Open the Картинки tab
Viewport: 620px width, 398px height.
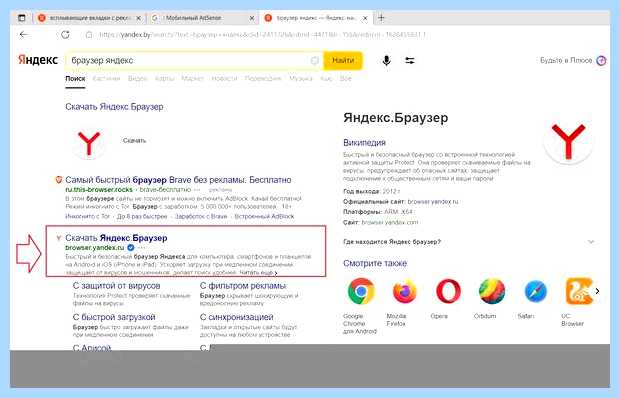pyautogui.click(x=106, y=79)
